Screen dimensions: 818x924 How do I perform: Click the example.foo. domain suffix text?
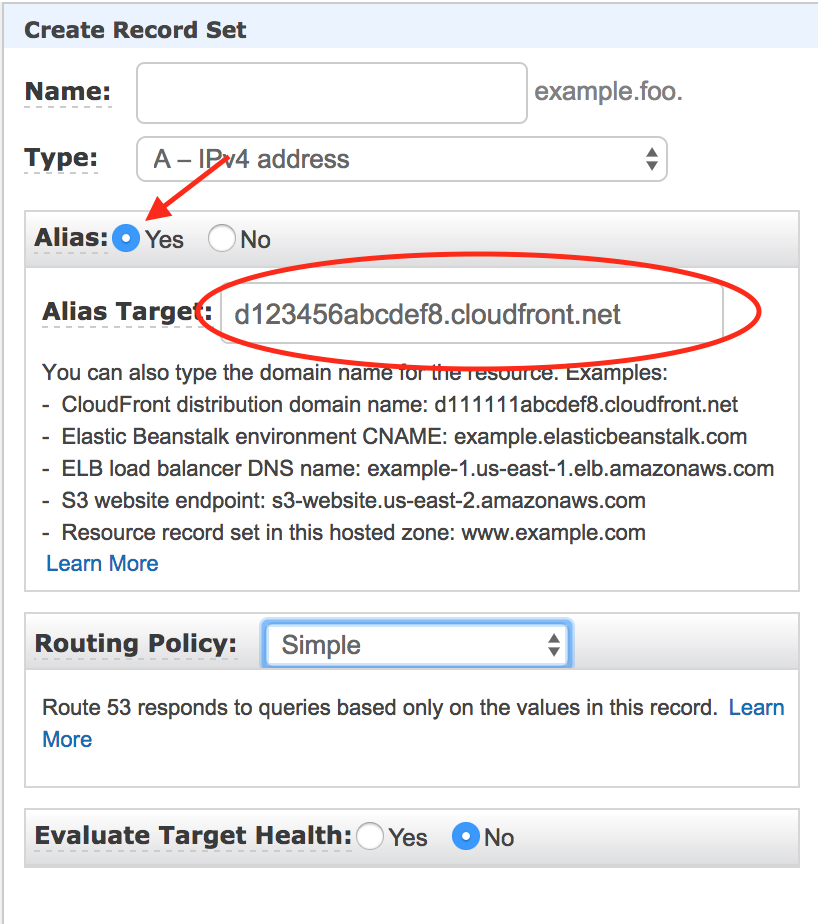pyautogui.click(x=608, y=91)
